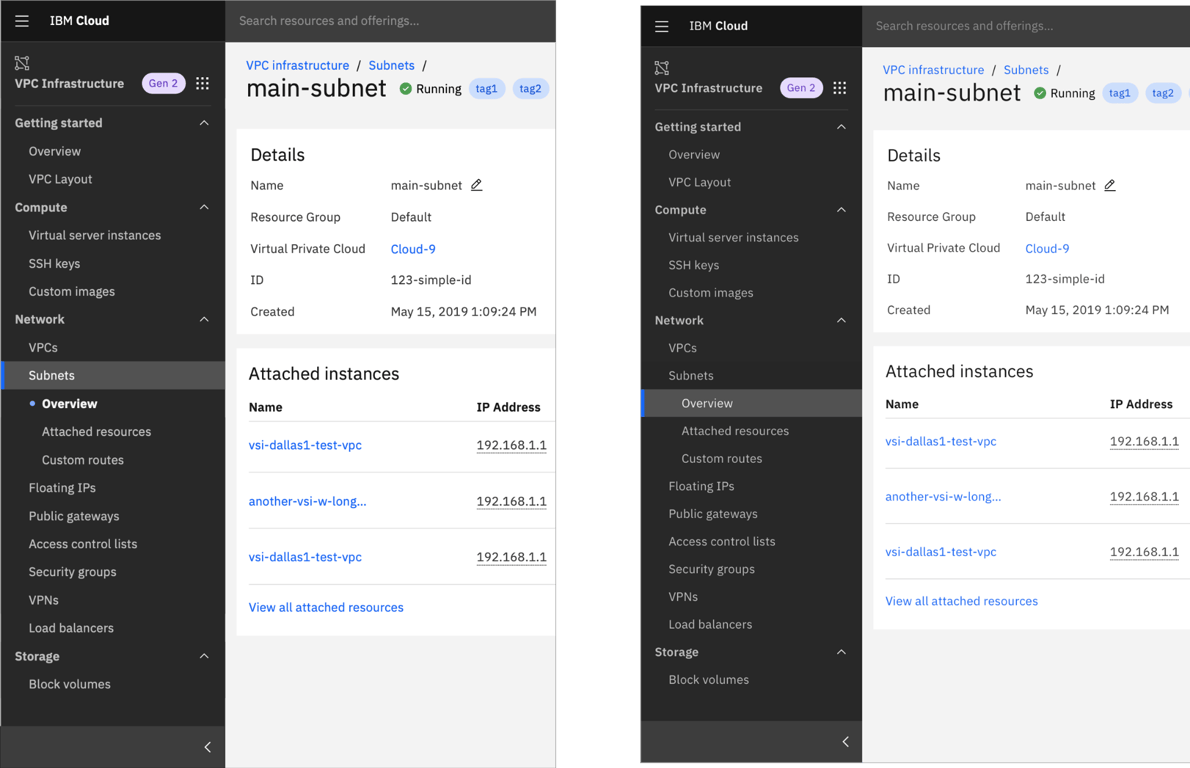Click the tag1 chip next to main-subnet
Screen dimensions: 1190x768
click(487, 88)
